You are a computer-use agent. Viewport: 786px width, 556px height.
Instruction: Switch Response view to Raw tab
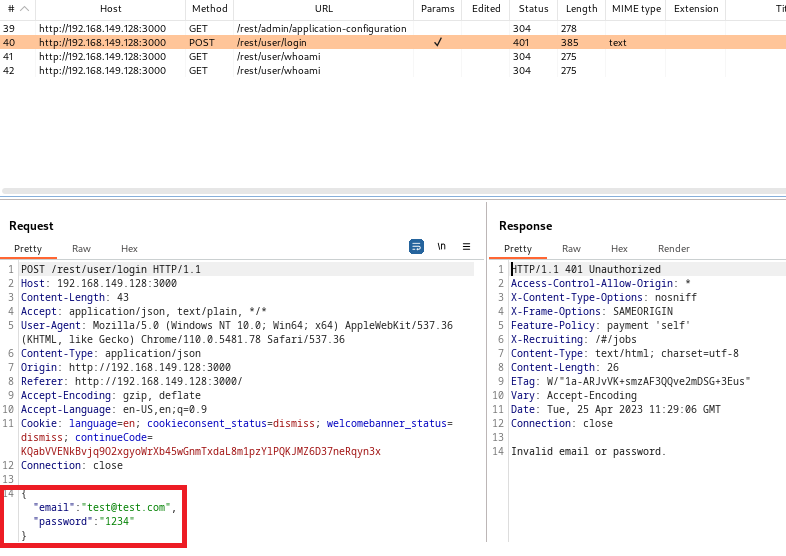point(571,249)
